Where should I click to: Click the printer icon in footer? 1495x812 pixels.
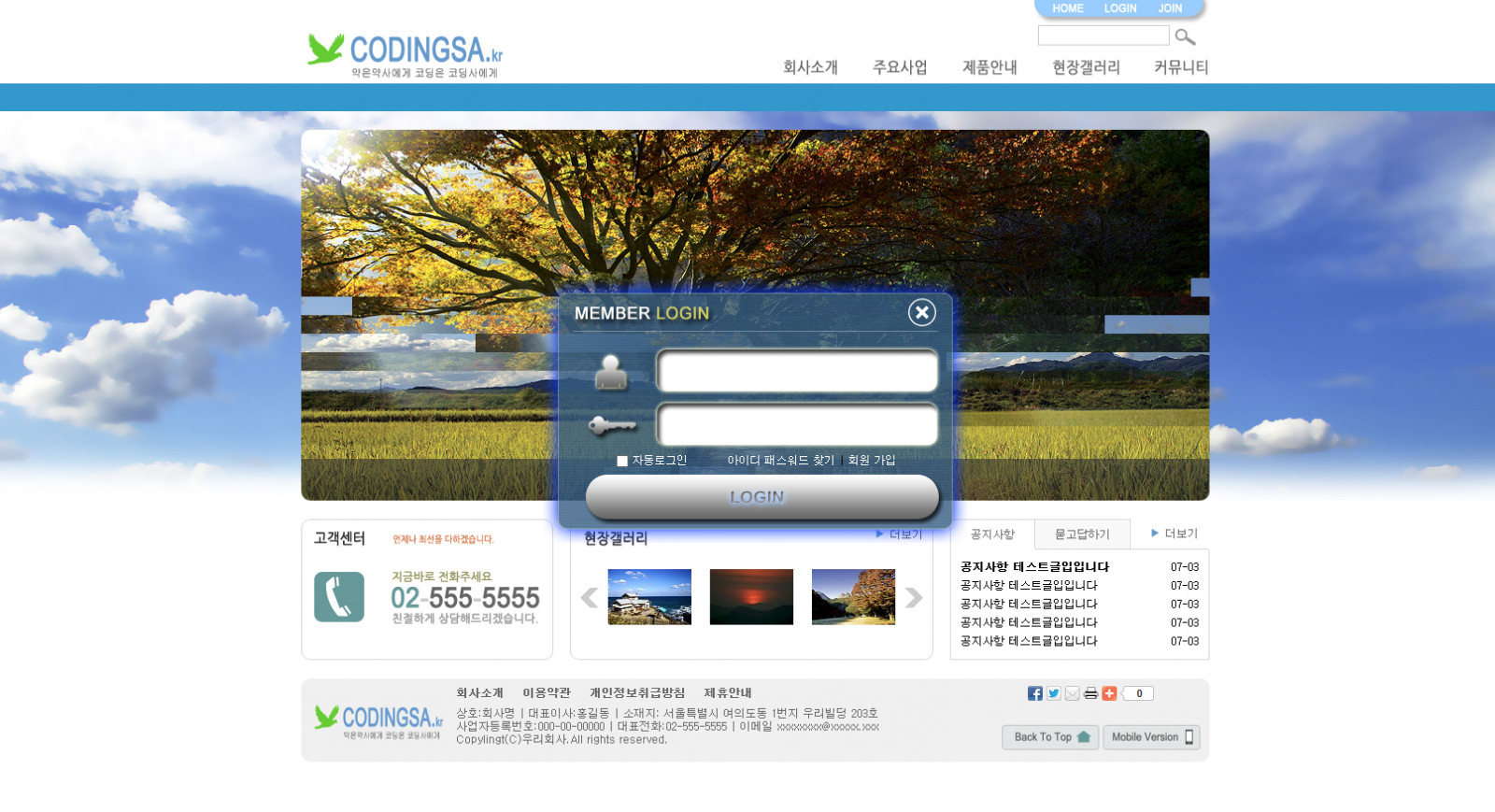pos(1090,693)
